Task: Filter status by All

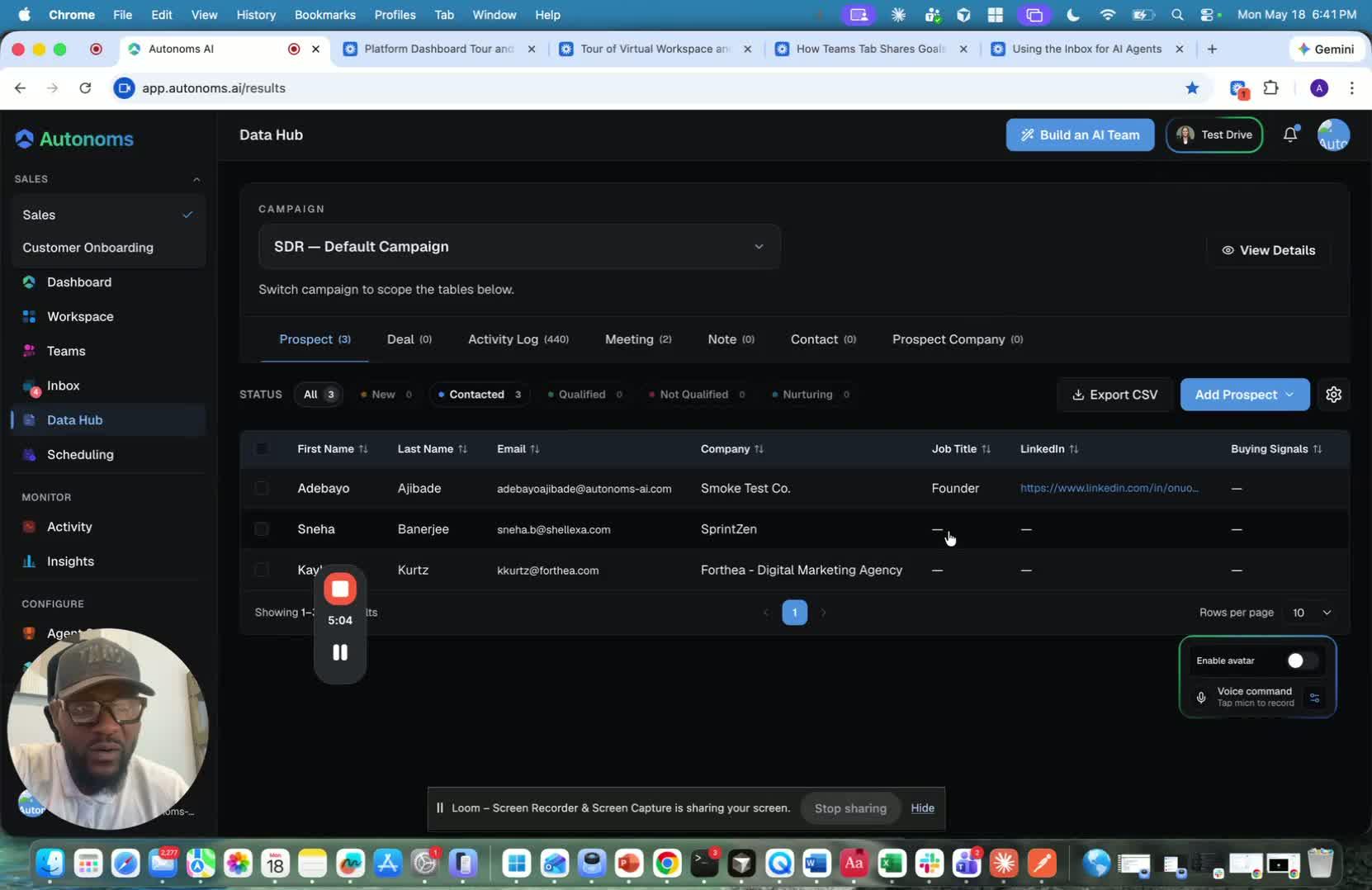Action: (x=319, y=395)
